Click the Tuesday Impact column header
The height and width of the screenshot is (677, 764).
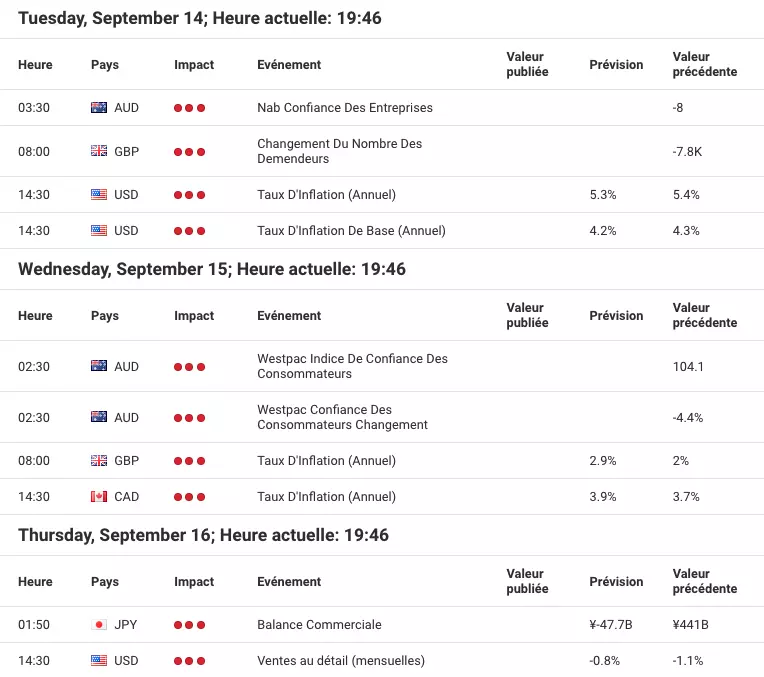[x=194, y=64]
